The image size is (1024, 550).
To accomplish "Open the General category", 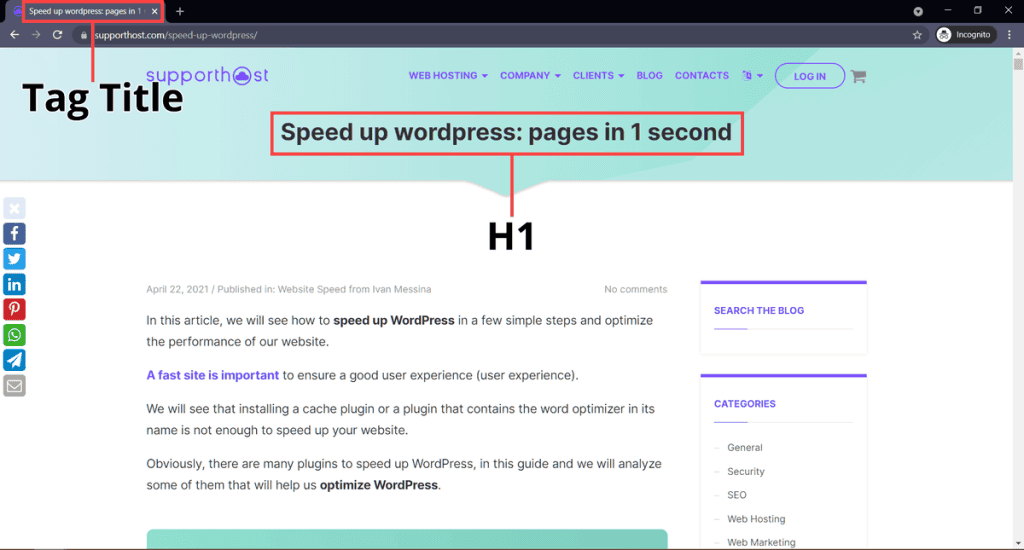I will (744, 447).
